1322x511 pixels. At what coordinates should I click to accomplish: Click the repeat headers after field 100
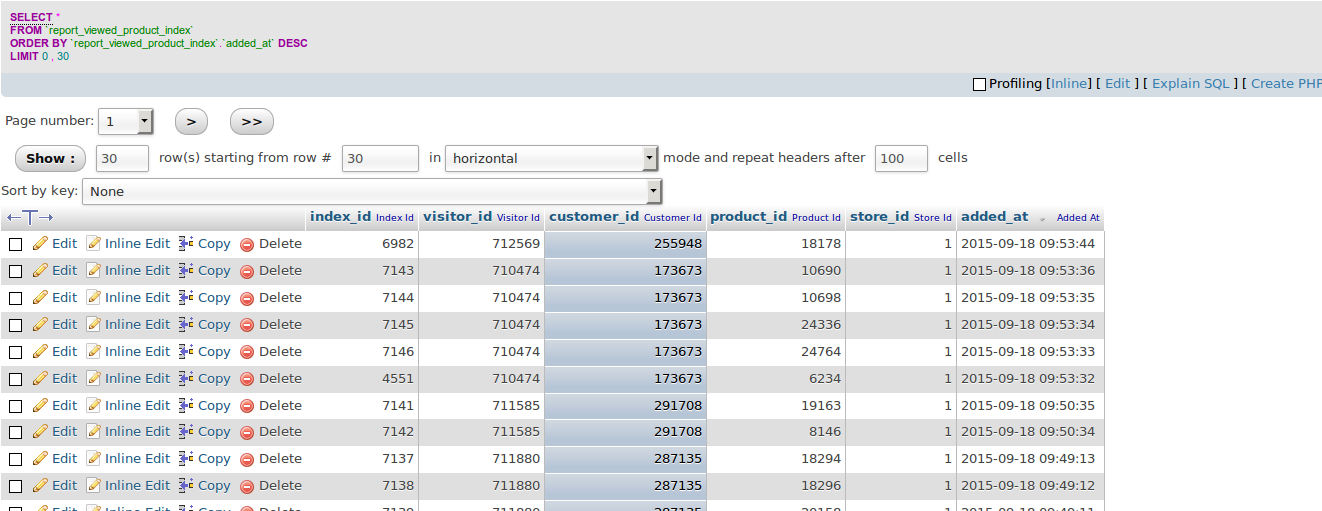[x=901, y=158]
